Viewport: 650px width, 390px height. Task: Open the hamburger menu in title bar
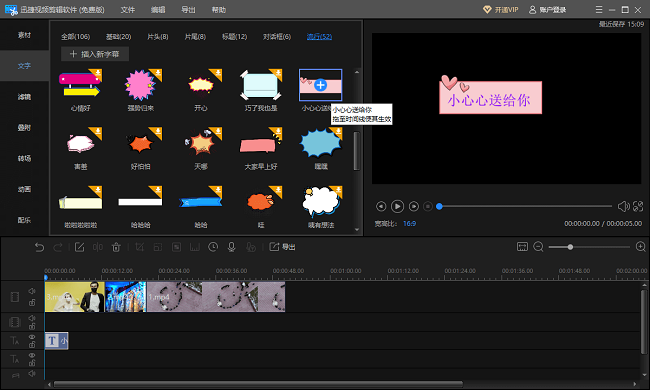click(x=599, y=10)
